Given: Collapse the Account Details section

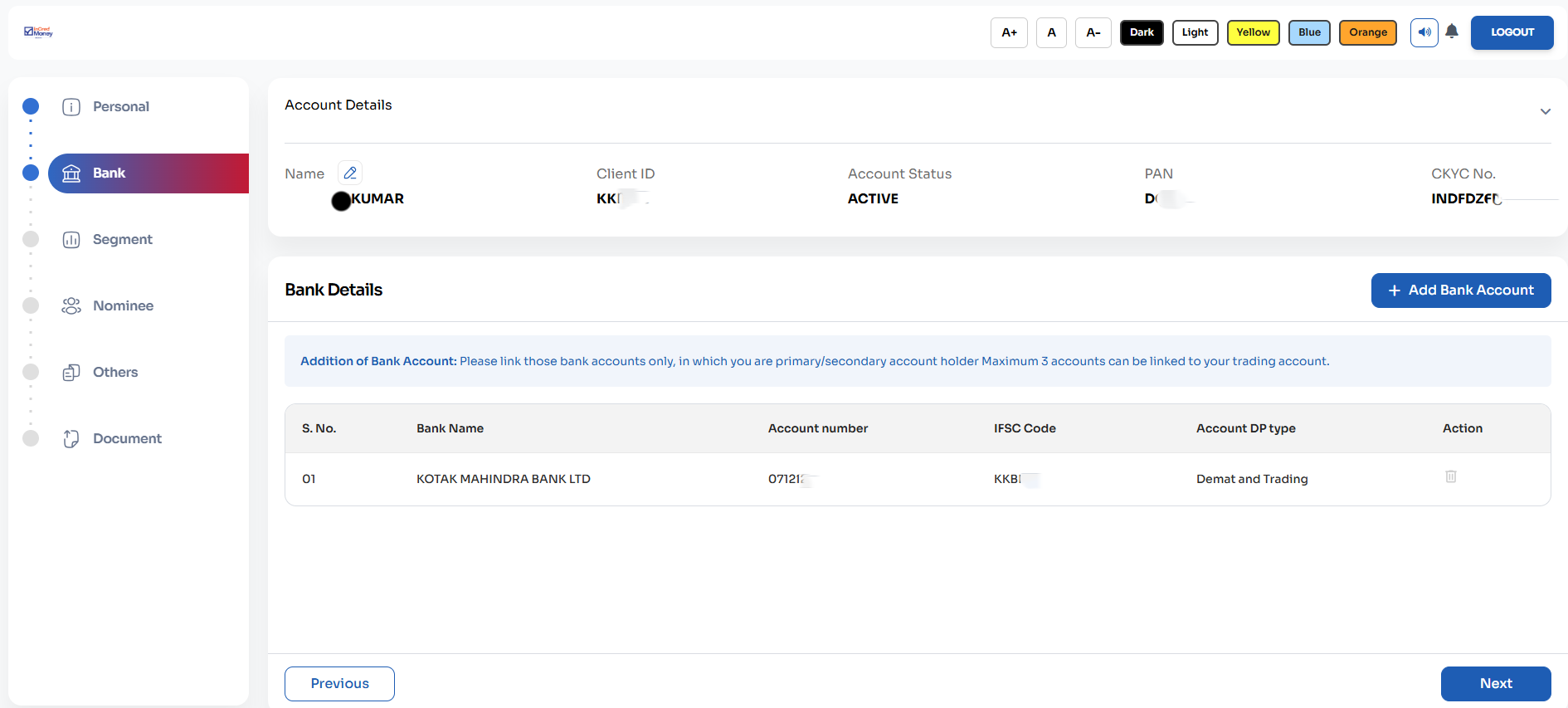Looking at the screenshot, I should pos(1545,111).
